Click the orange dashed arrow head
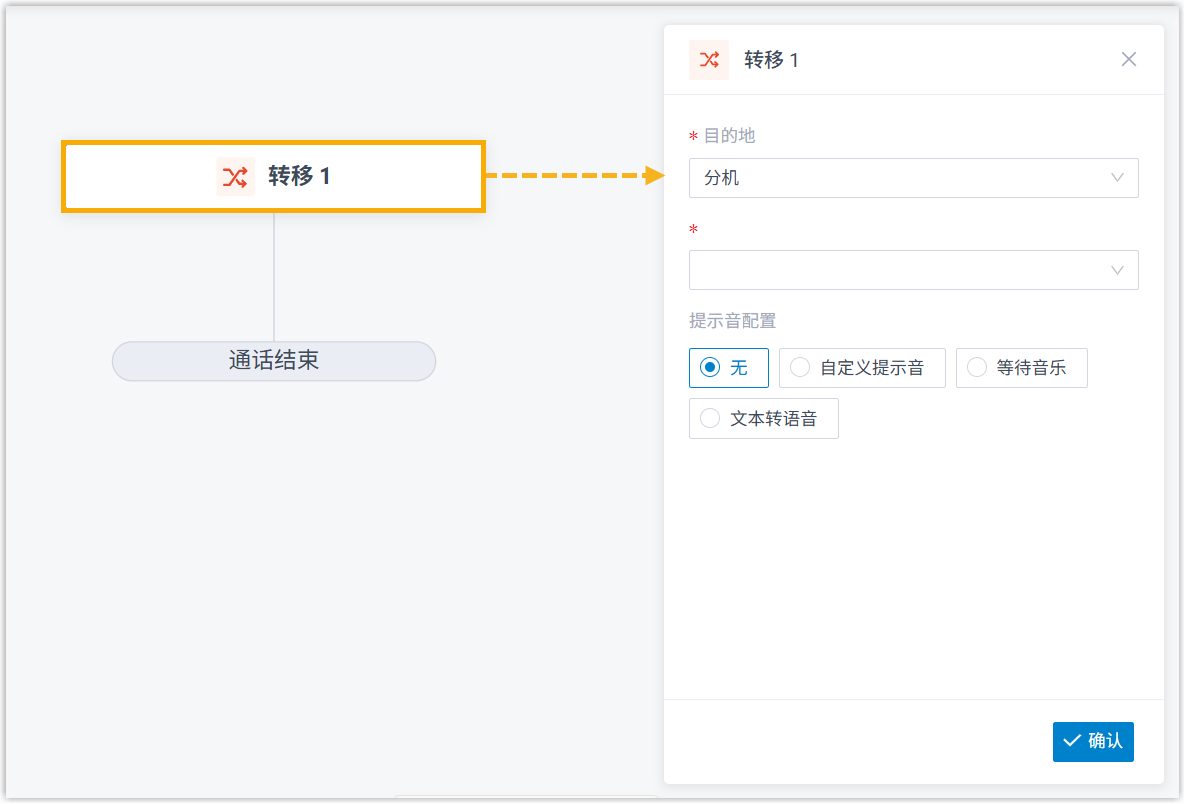 [x=655, y=176]
